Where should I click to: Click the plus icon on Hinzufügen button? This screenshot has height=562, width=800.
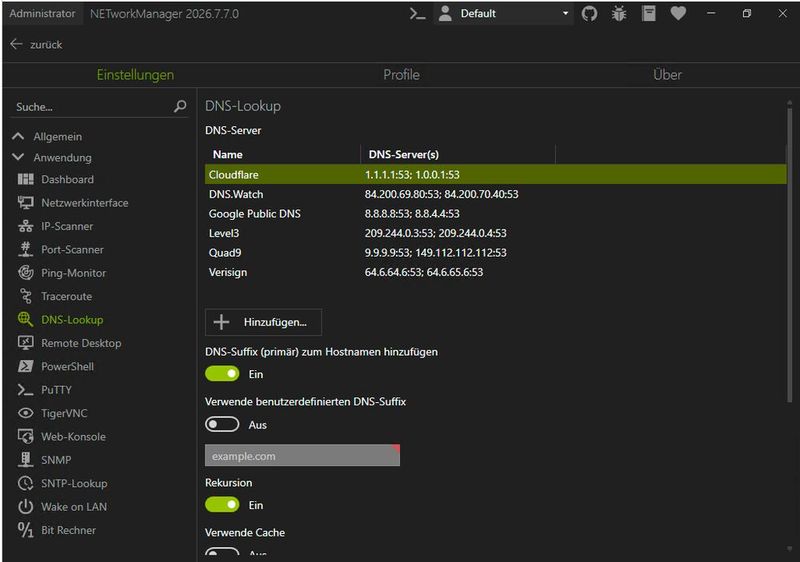click(221, 322)
